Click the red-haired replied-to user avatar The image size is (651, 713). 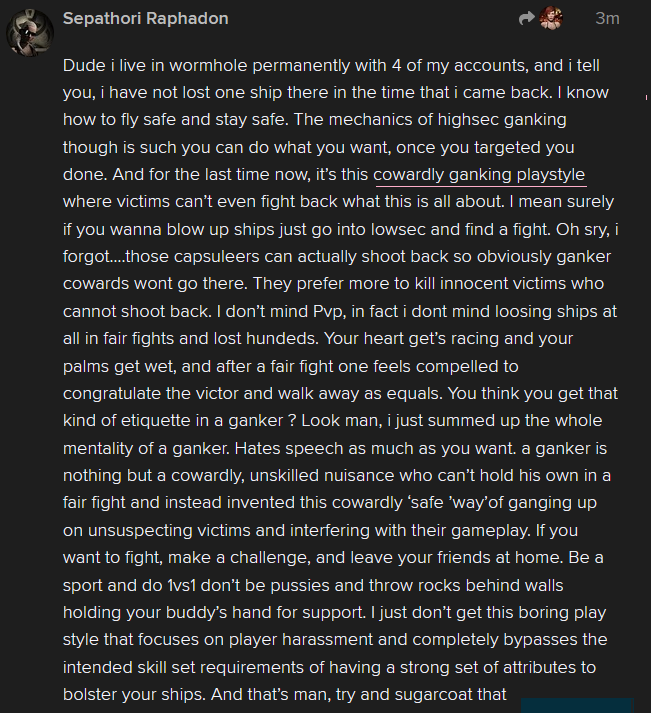coord(551,18)
